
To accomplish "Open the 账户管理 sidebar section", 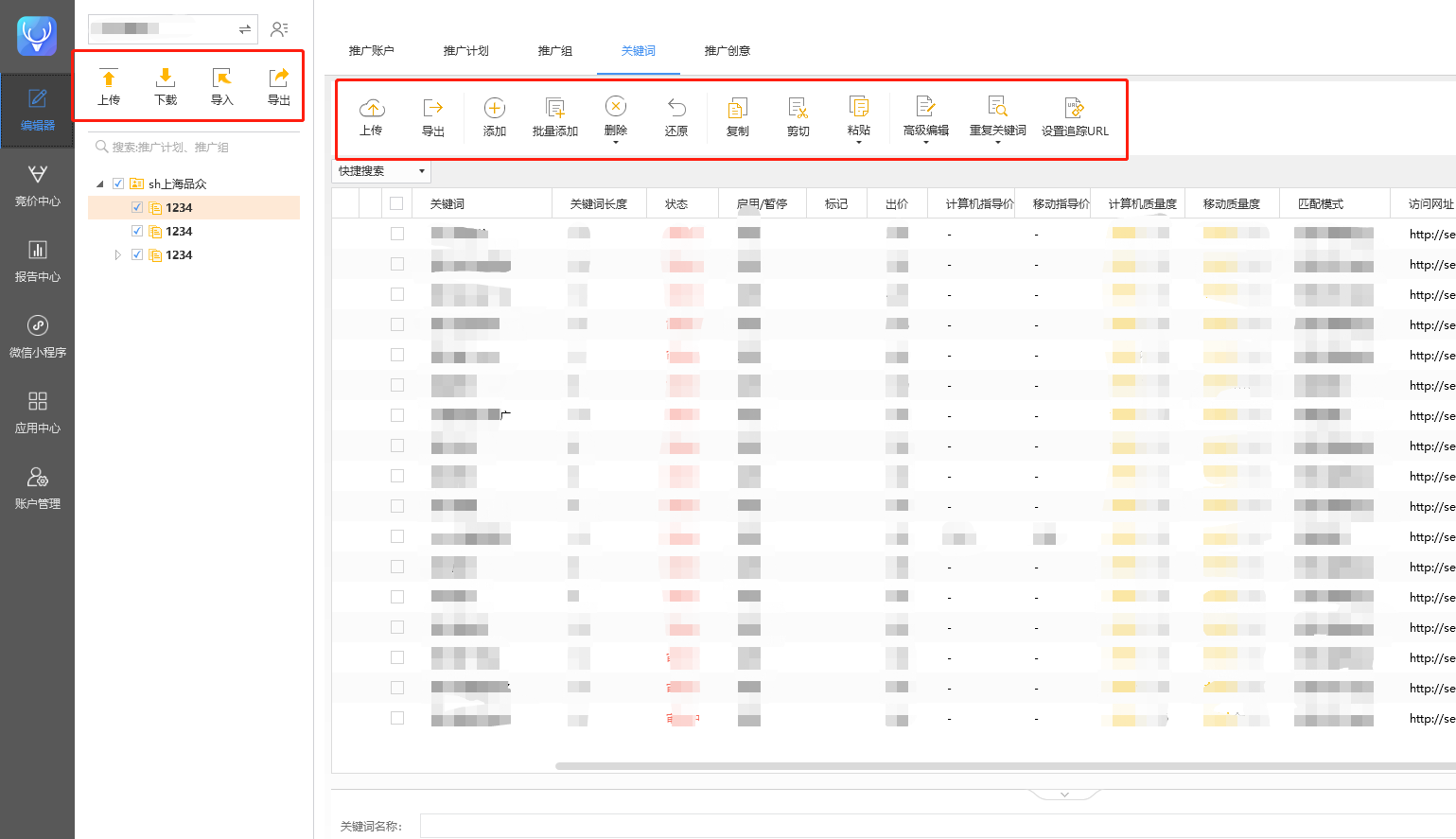I will 37,488.
